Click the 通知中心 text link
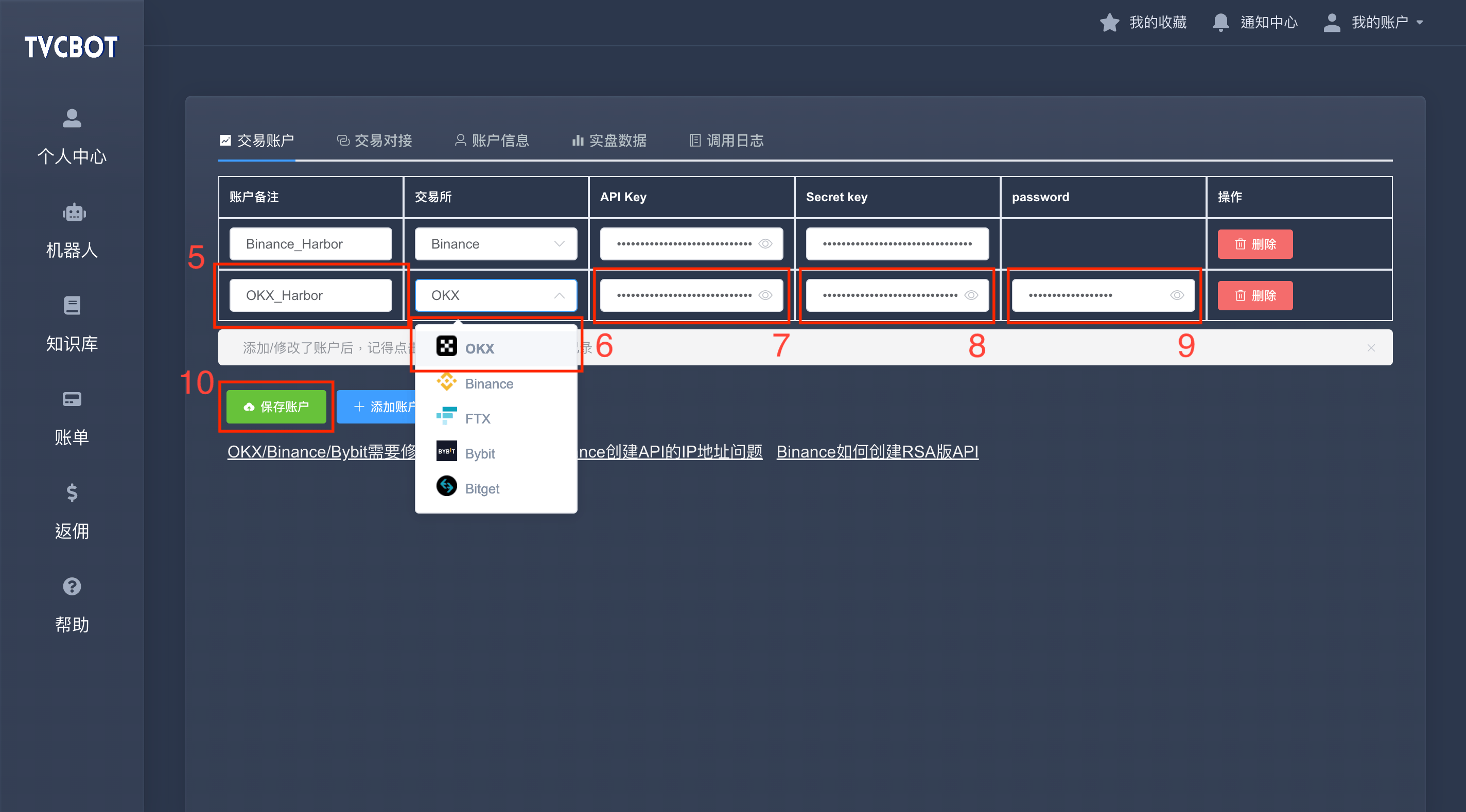1466x812 pixels. 1268,23
